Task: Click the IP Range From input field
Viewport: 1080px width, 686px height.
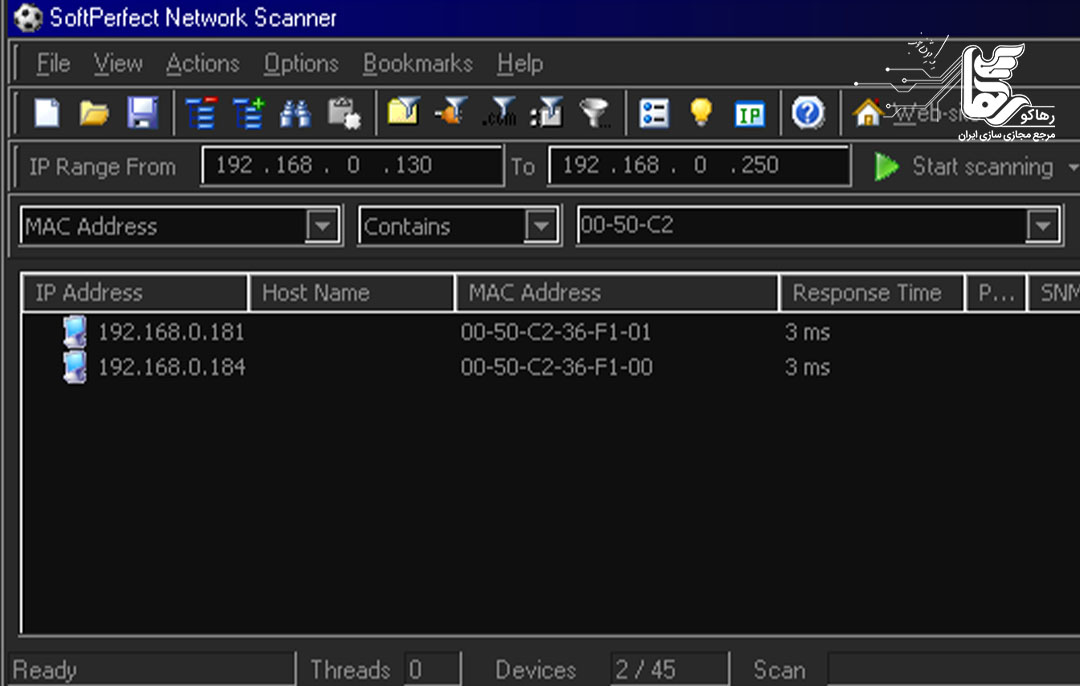Action: tap(351, 166)
